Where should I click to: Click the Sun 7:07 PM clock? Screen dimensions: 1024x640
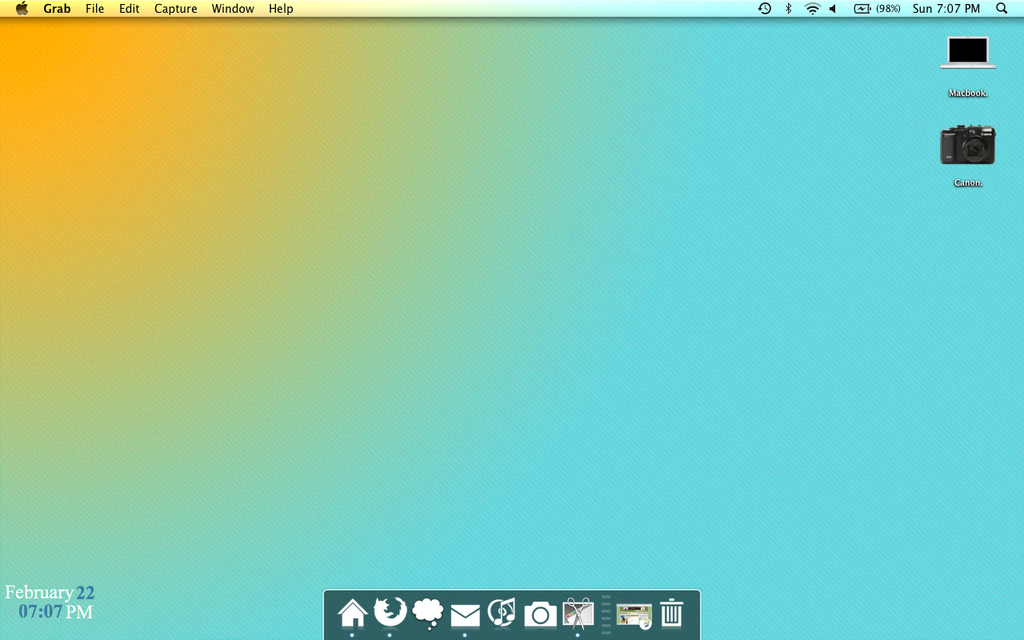coord(946,8)
